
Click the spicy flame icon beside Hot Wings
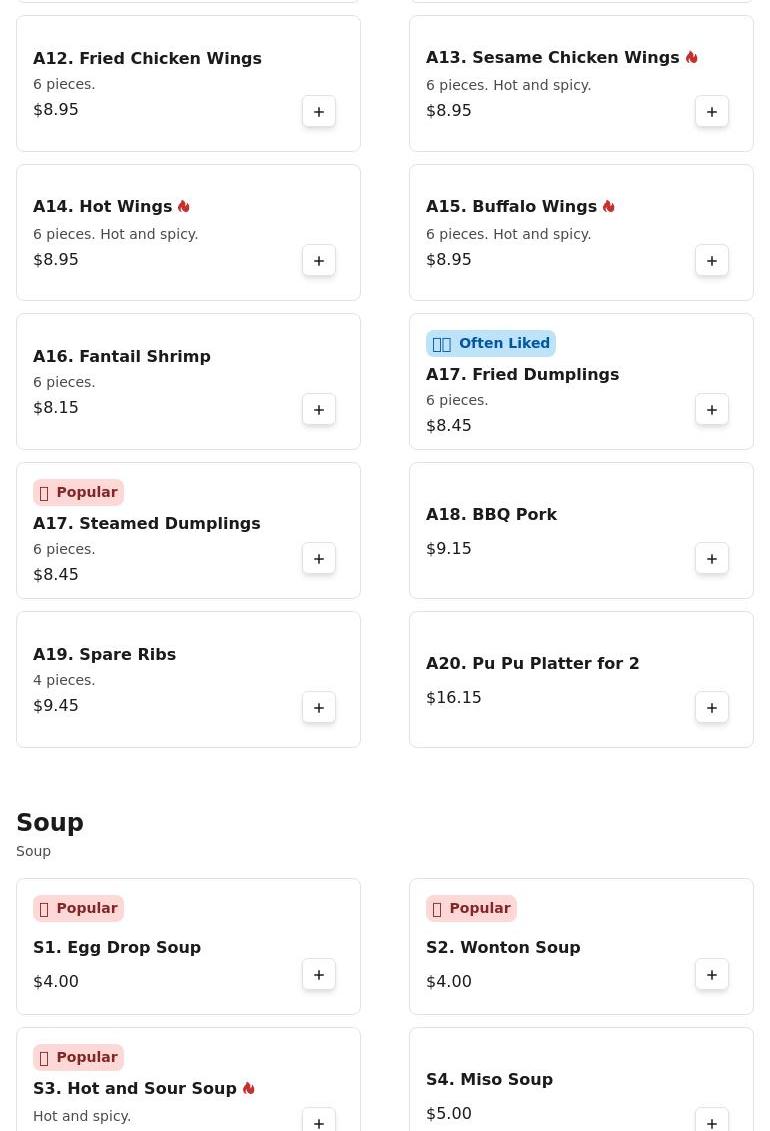pyautogui.click(x=184, y=206)
